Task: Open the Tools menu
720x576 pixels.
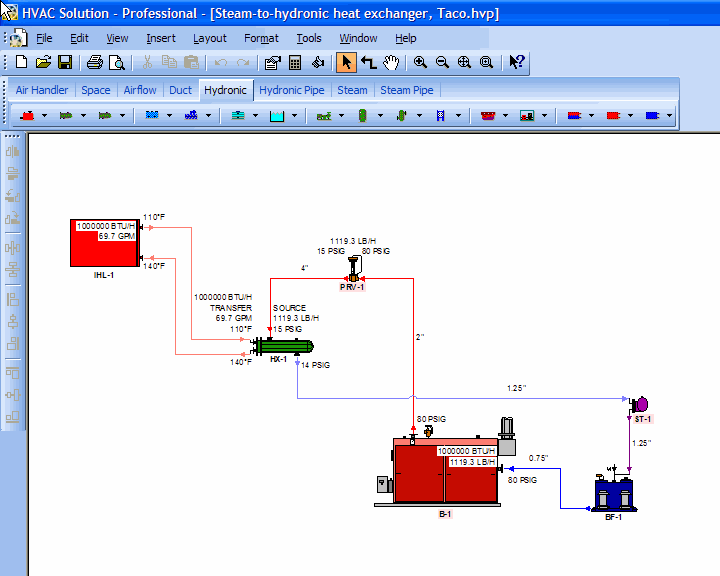Action: (x=309, y=38)
